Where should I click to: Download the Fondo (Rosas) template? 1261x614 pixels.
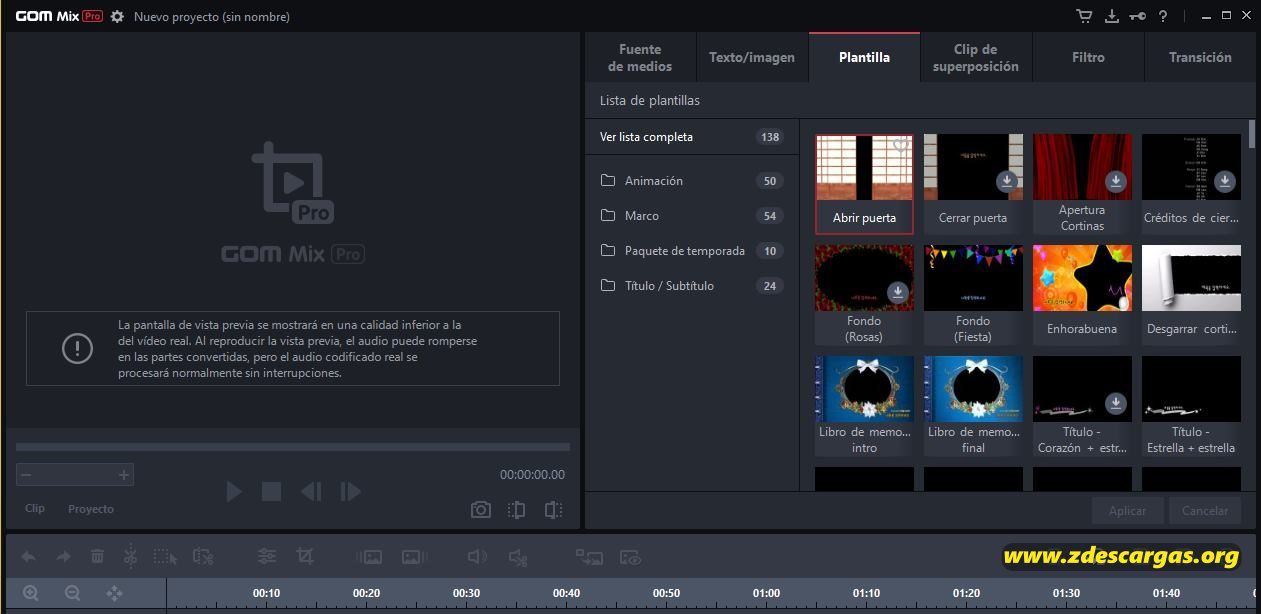(x=898, y=292)
